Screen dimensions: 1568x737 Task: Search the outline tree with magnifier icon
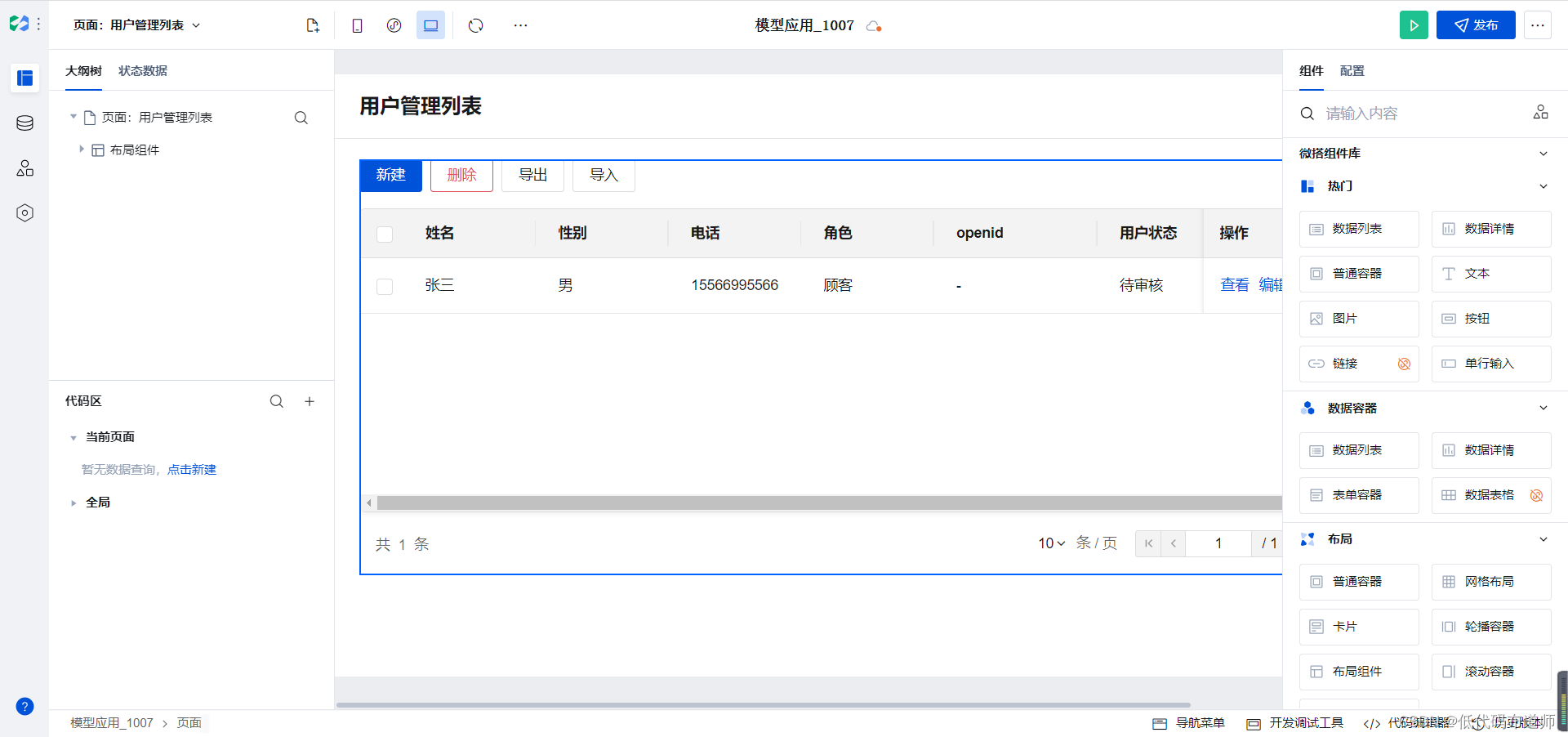pyautogui.click(x=301, y=118)
